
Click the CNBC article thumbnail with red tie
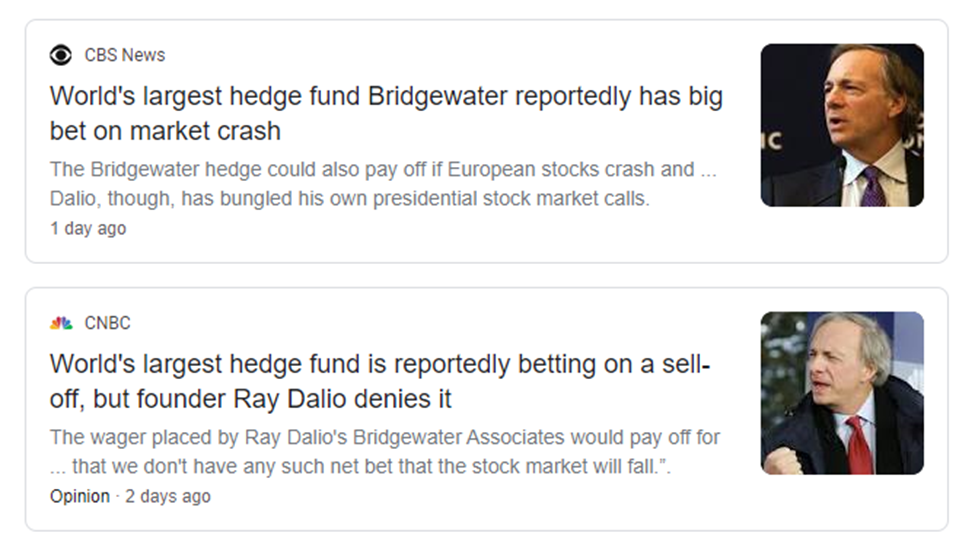tap(841, 393)
